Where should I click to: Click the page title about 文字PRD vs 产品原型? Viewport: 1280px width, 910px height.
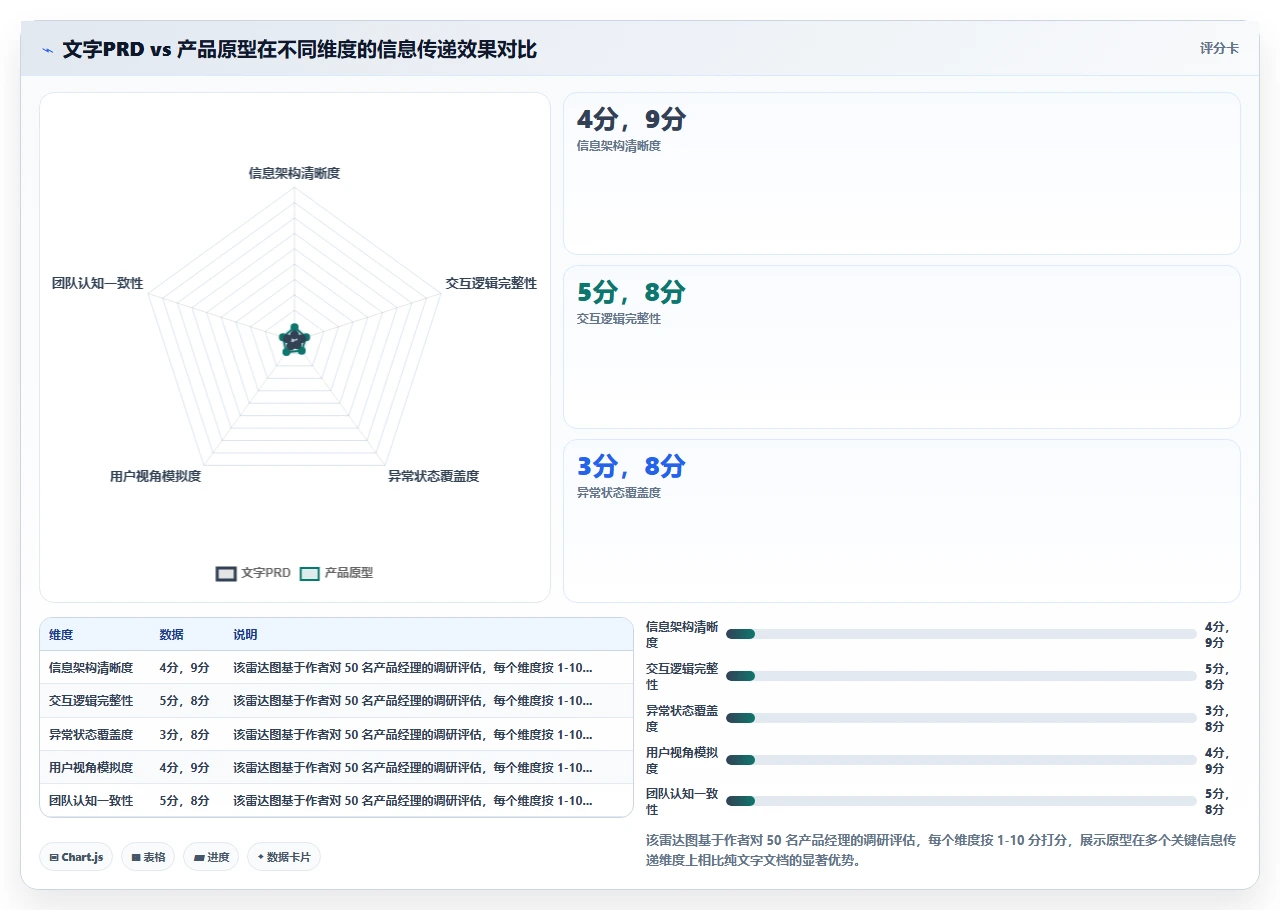(300, 50)
